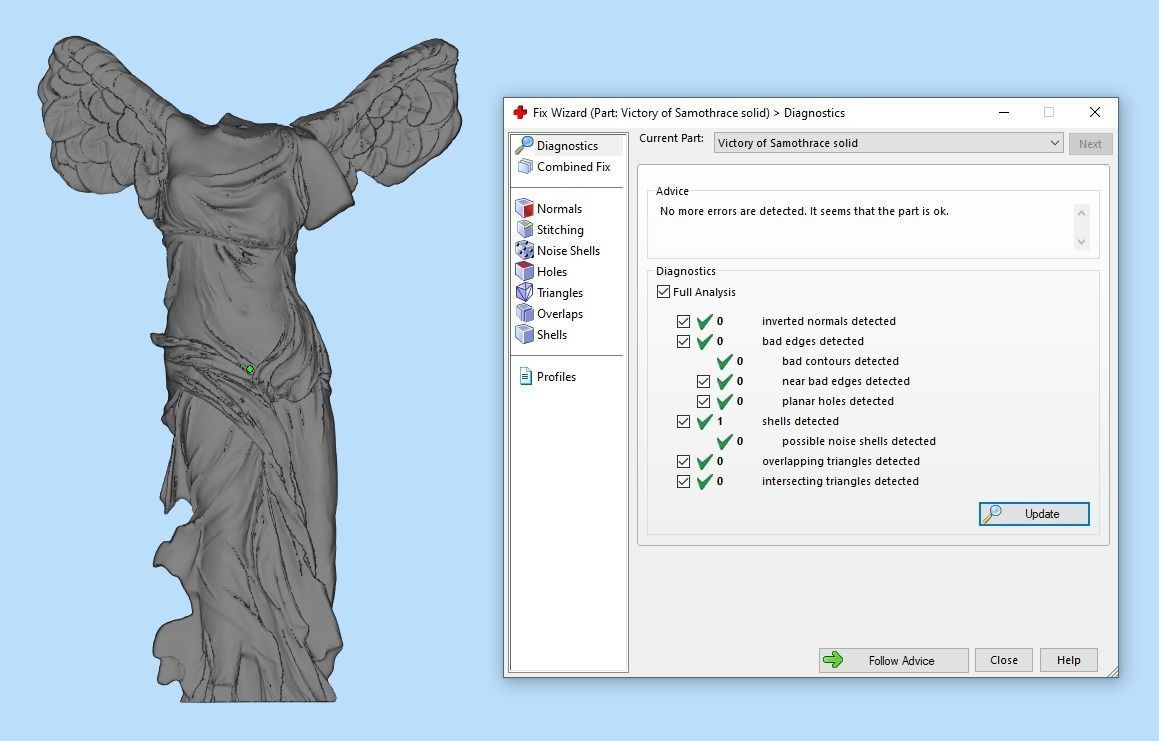Select the Stitching icon
The width and height of the screenshot is (1159, 741).
[525, 229]
